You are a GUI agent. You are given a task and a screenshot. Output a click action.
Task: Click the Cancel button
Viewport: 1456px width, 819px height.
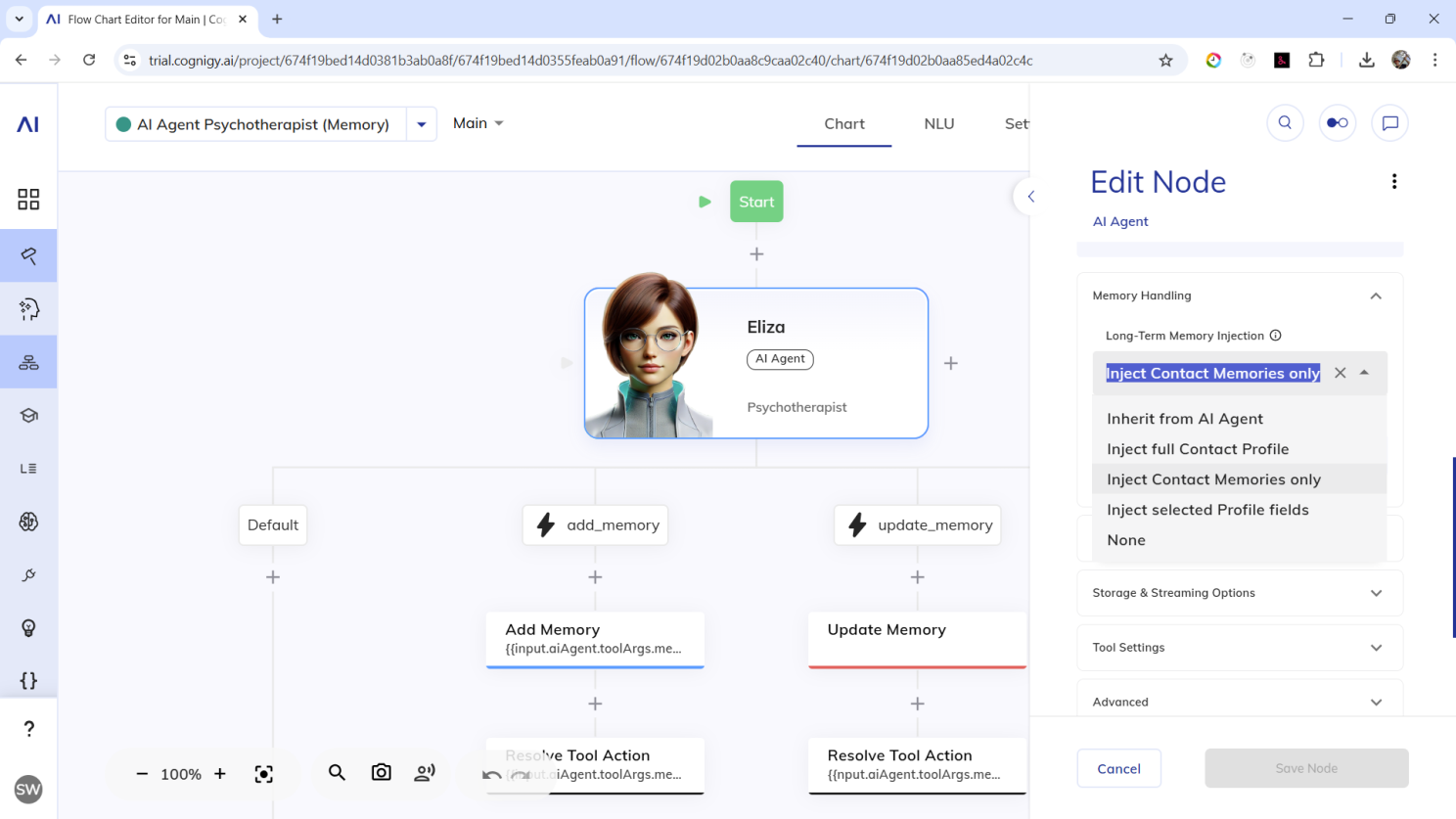[1118, 769]
